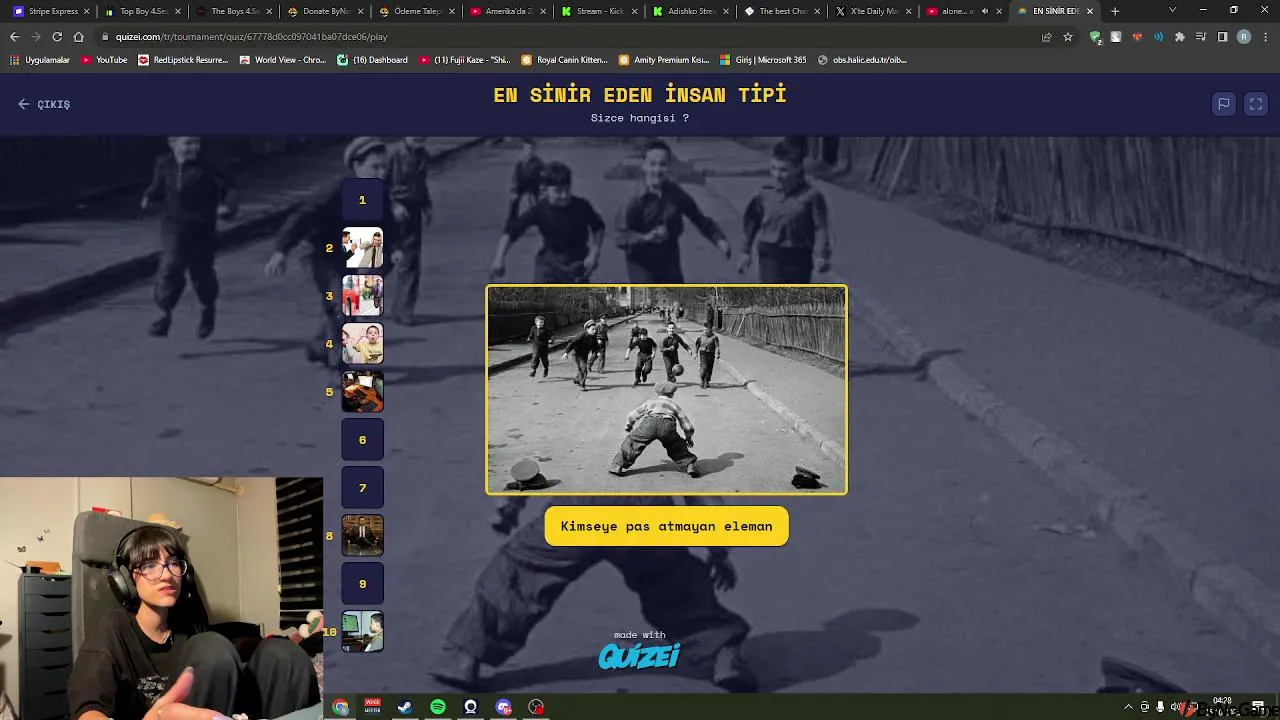Open the Amity Premium bookmark
The width and height of the screenshot is (1280, 720).
coord(664,60)
